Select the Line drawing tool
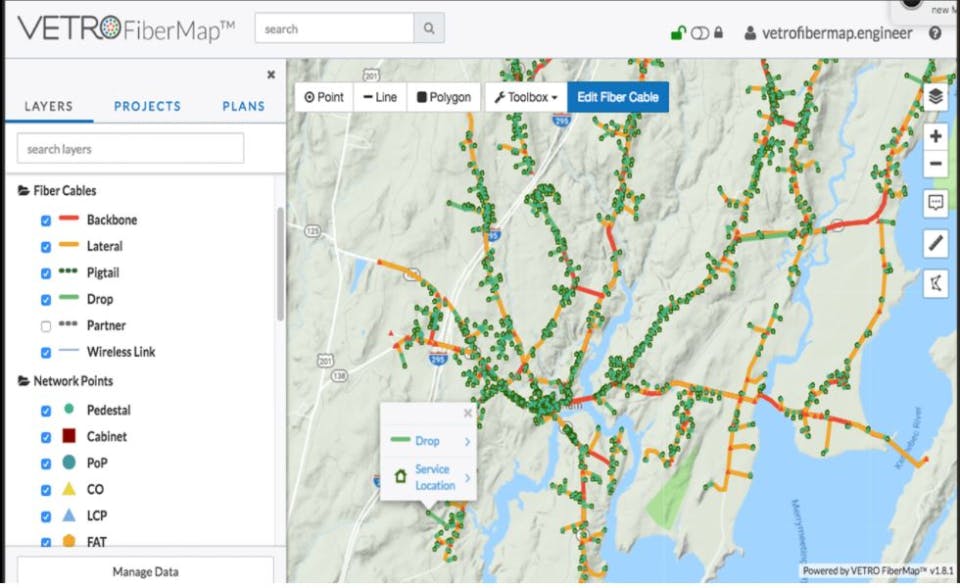Viewport: 960px width, 588px height. click(x=379, y=97)
